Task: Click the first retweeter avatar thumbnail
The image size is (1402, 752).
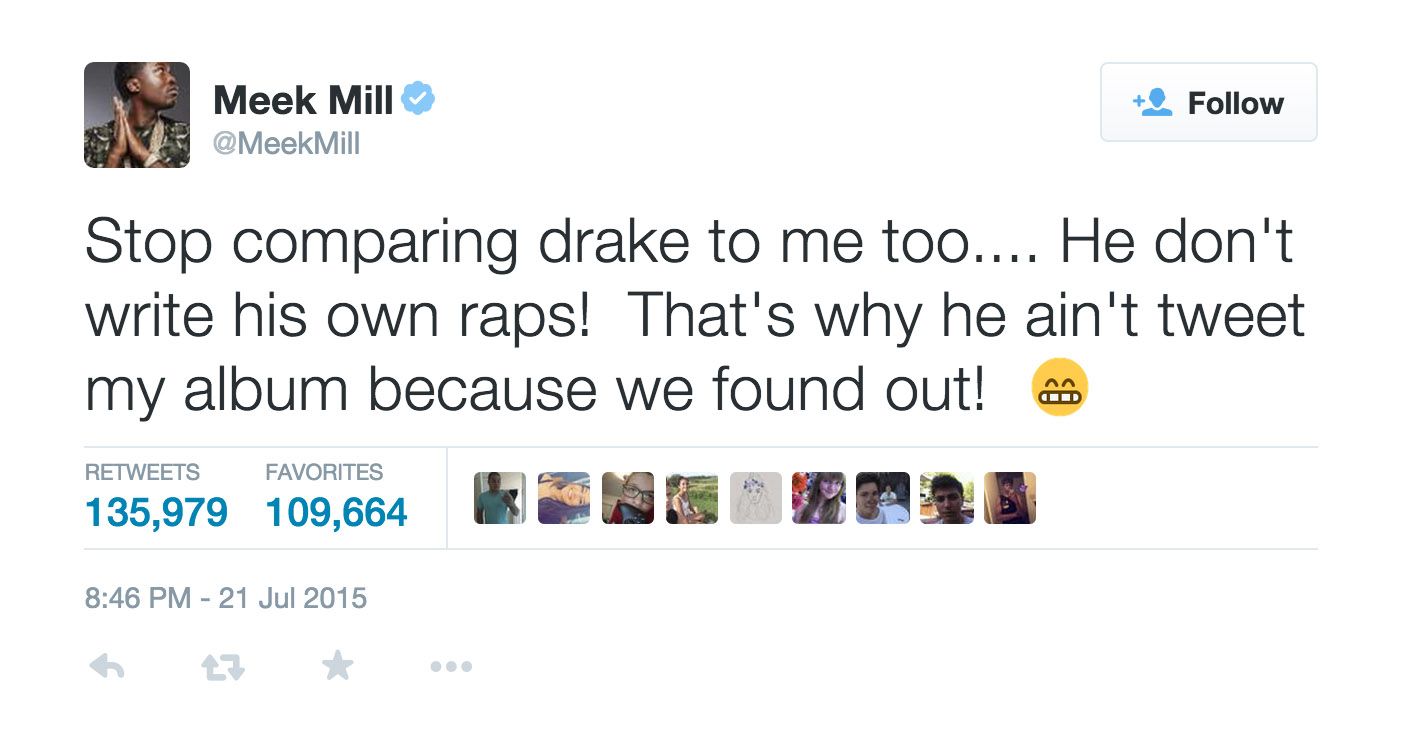Action: (x=499, y=497)
